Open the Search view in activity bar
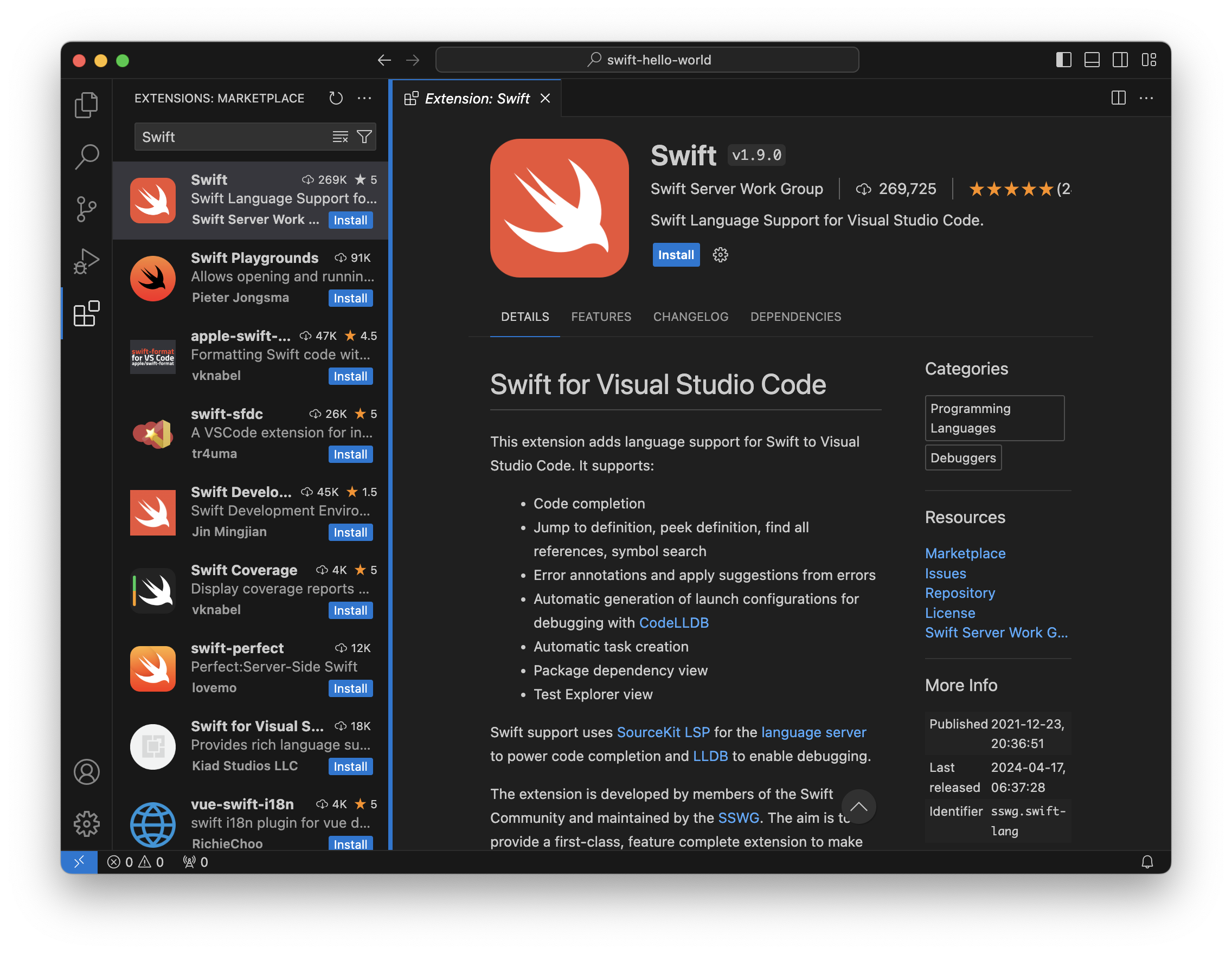This screenshot has width=1232, height=954. point(86,157)
